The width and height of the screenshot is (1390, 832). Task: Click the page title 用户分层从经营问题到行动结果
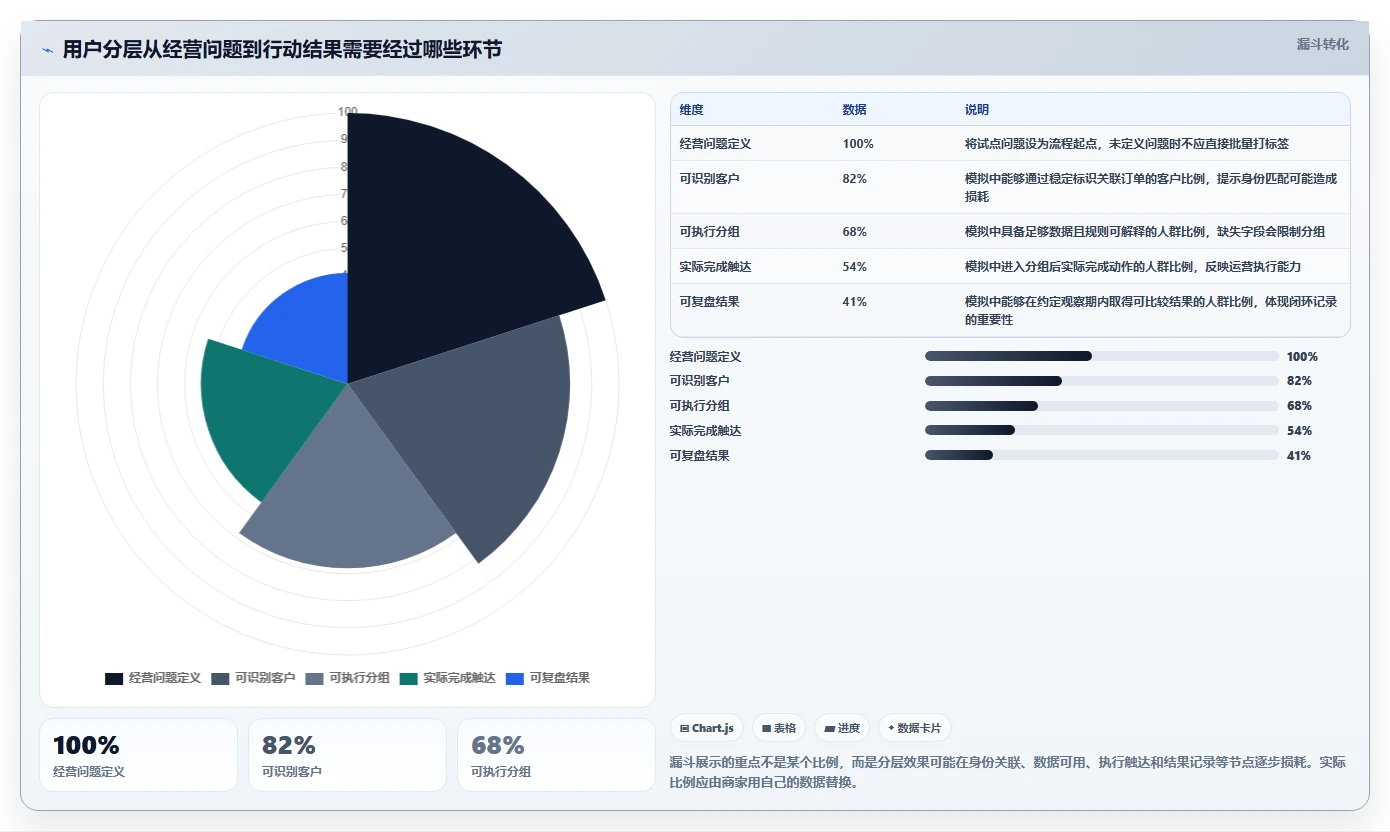[x=282, y=50]
